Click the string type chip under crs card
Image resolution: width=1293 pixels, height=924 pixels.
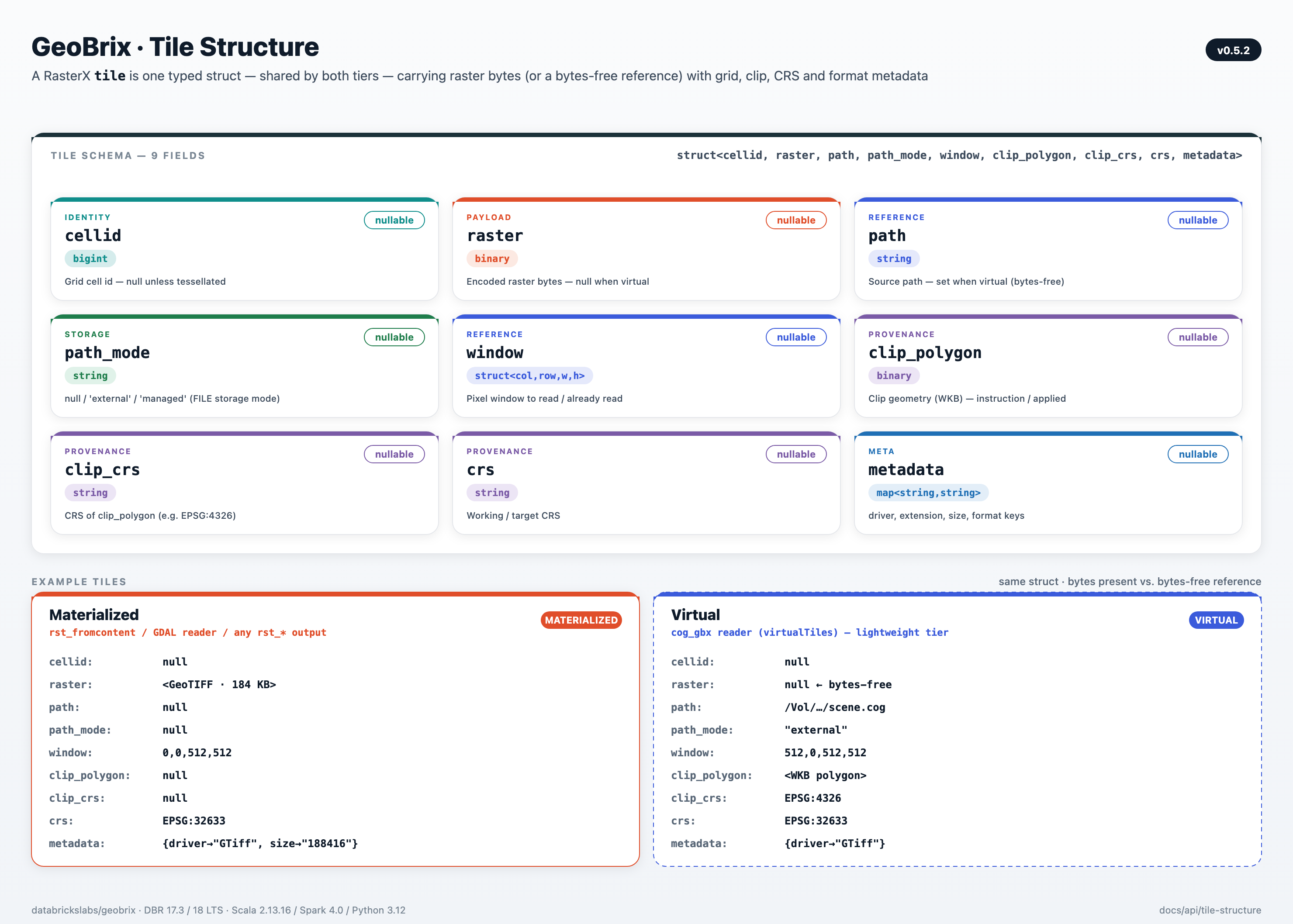coord(492,493)
